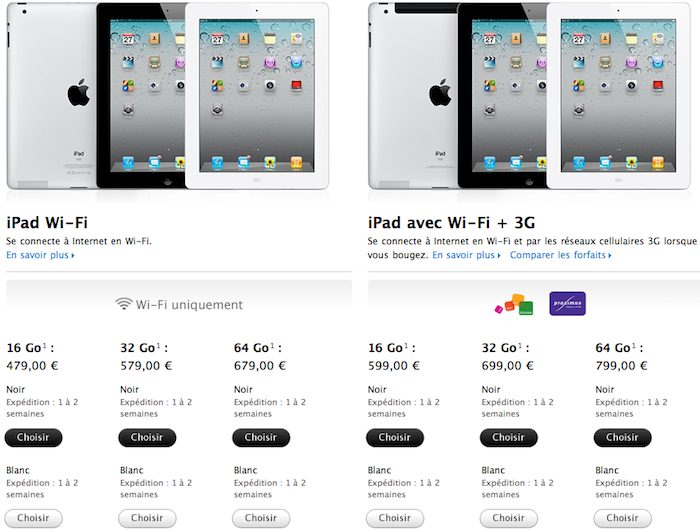Choose the black 16 Go Wi-Fi + 3G iPad

coord(395,437)
